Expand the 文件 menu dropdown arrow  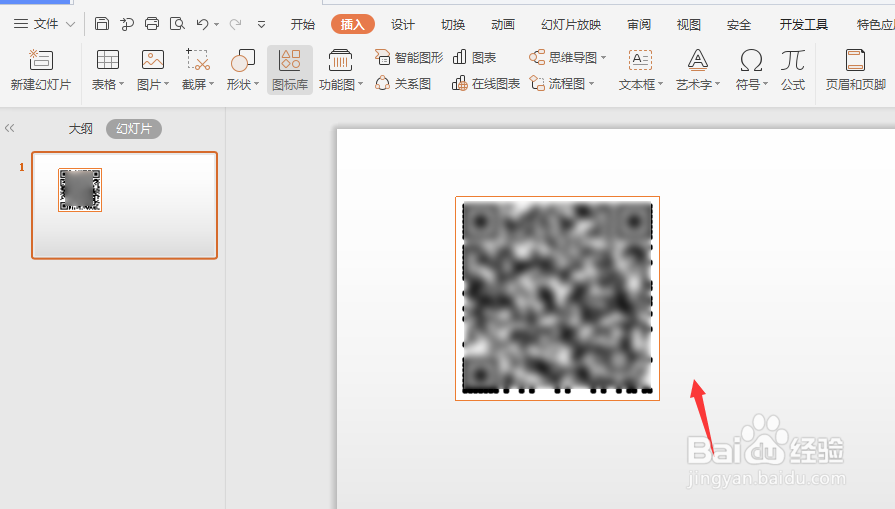pyautogui.click(x=70, y=25)
